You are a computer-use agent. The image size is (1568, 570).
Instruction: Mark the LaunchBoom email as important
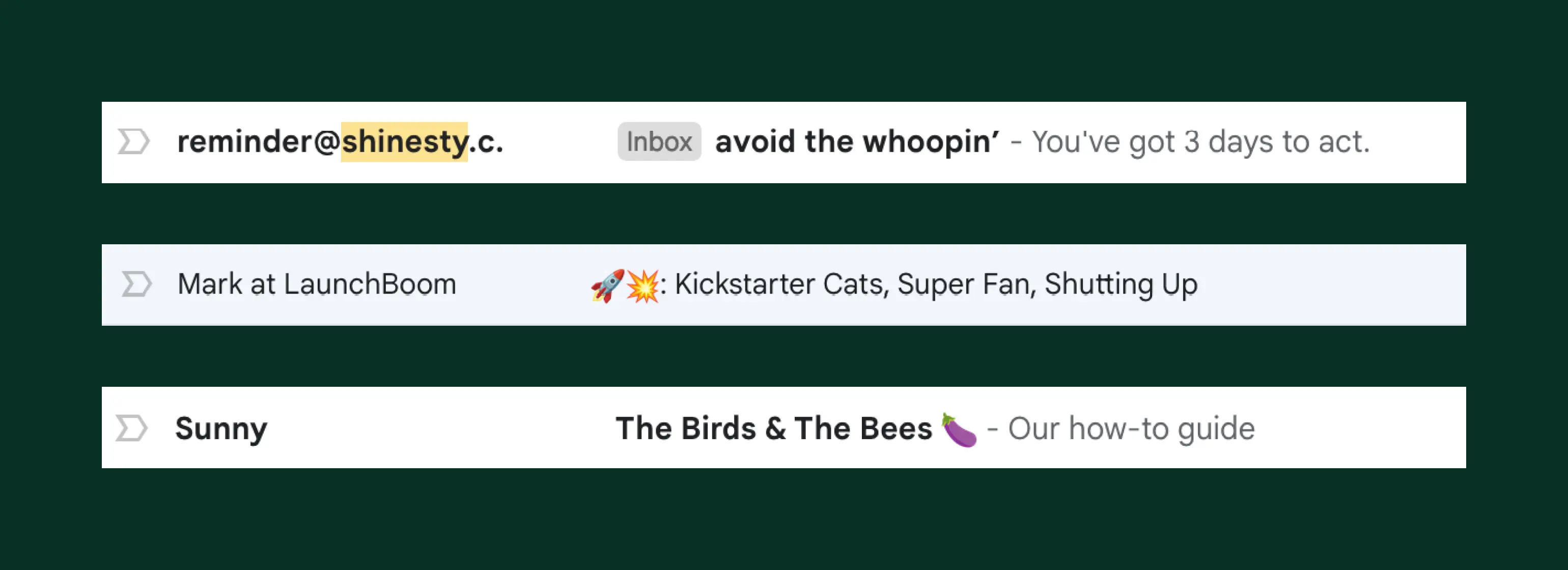136,284
